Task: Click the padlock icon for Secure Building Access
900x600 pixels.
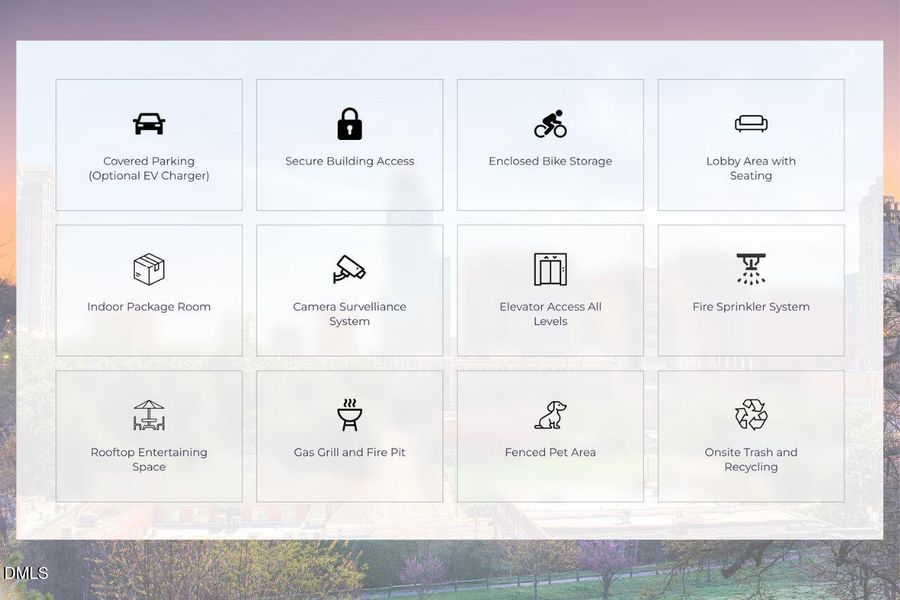Action: click(349, 124)
